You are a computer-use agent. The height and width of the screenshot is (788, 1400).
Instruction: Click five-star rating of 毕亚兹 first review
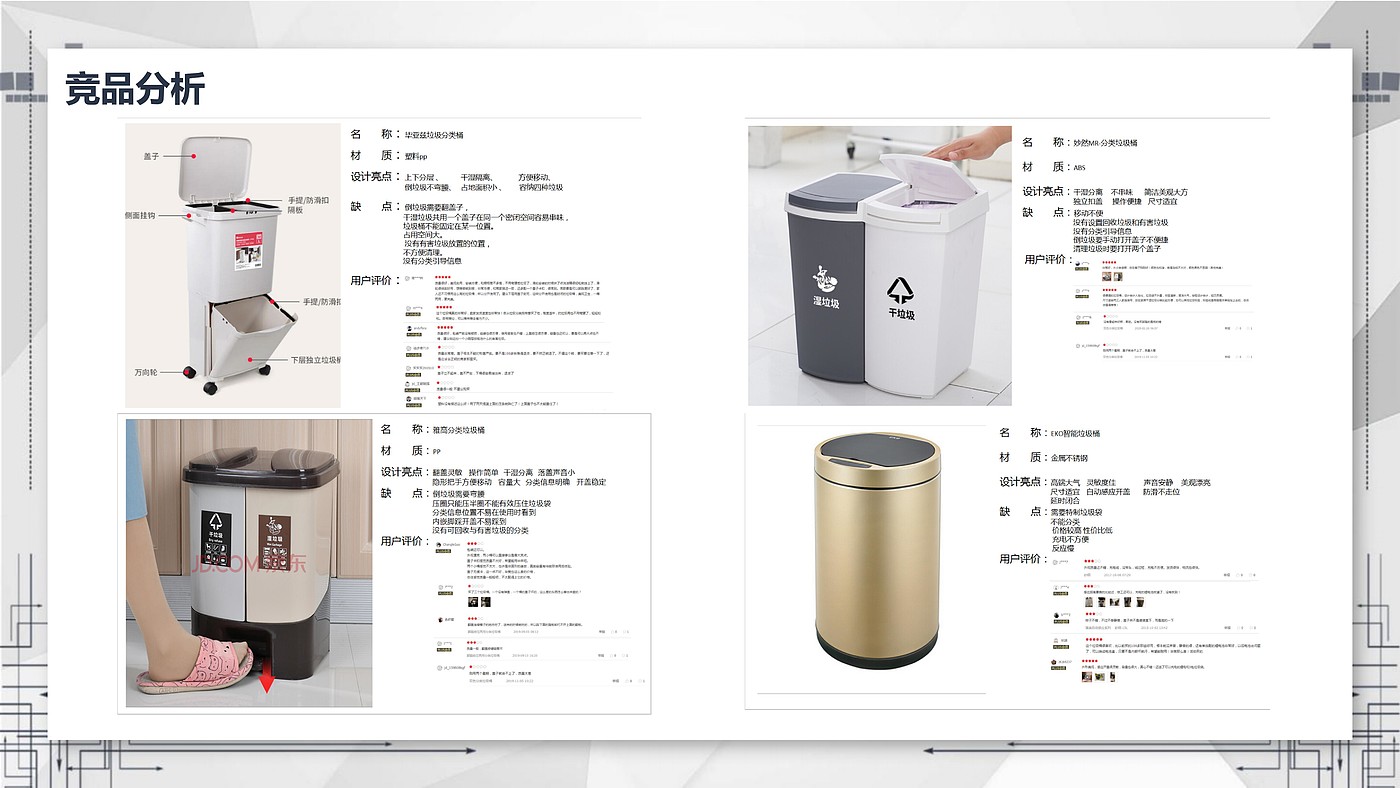[444, 277]
